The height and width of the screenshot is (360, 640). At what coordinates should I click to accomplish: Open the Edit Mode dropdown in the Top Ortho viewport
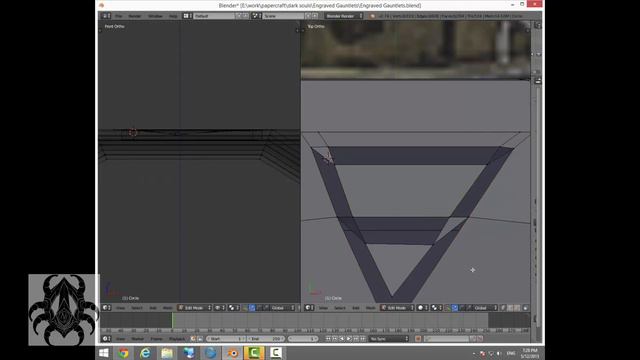click(x=397, y=308)
